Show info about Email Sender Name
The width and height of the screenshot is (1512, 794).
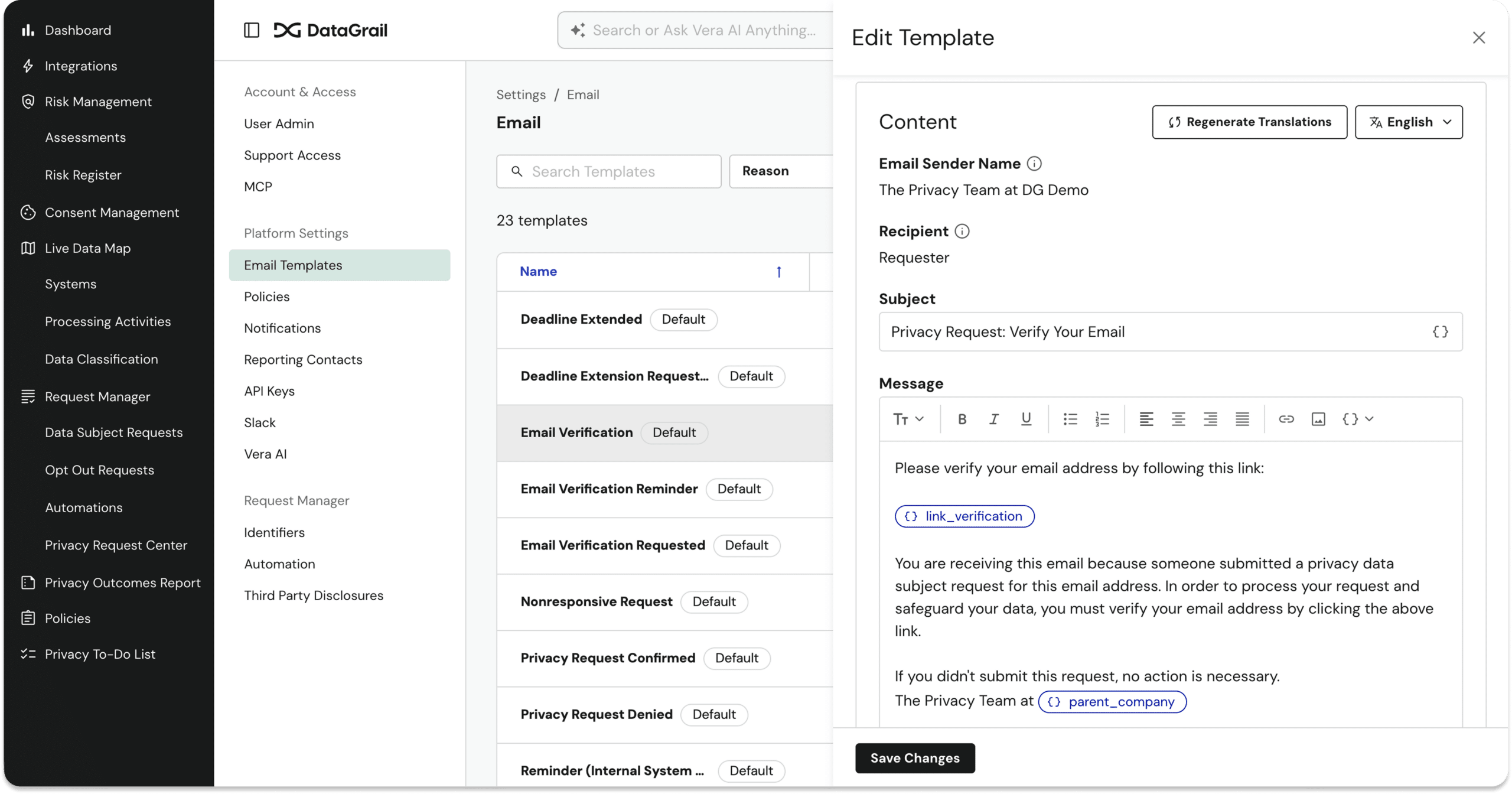(1034, 164)
